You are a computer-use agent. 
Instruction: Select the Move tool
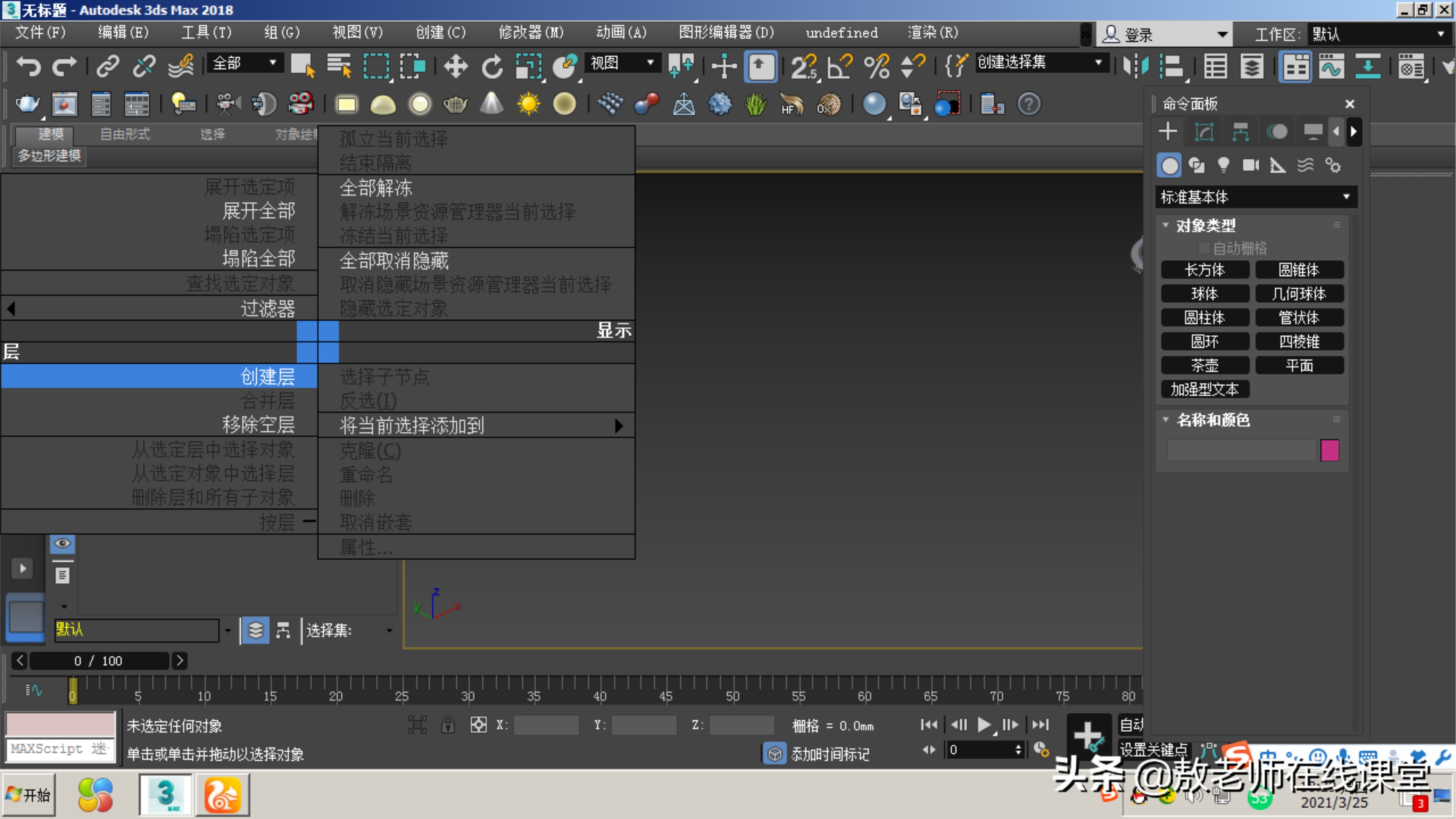click(x=456, y=66)
